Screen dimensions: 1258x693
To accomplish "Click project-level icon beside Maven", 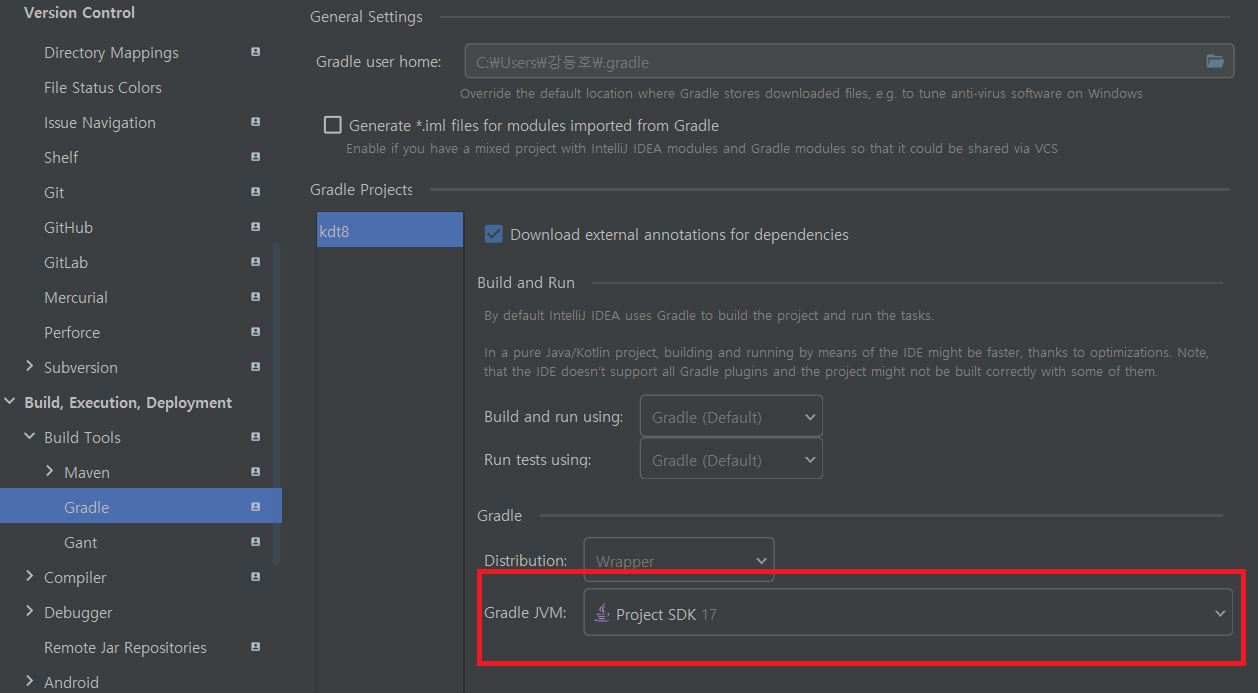I will point(256,472).
